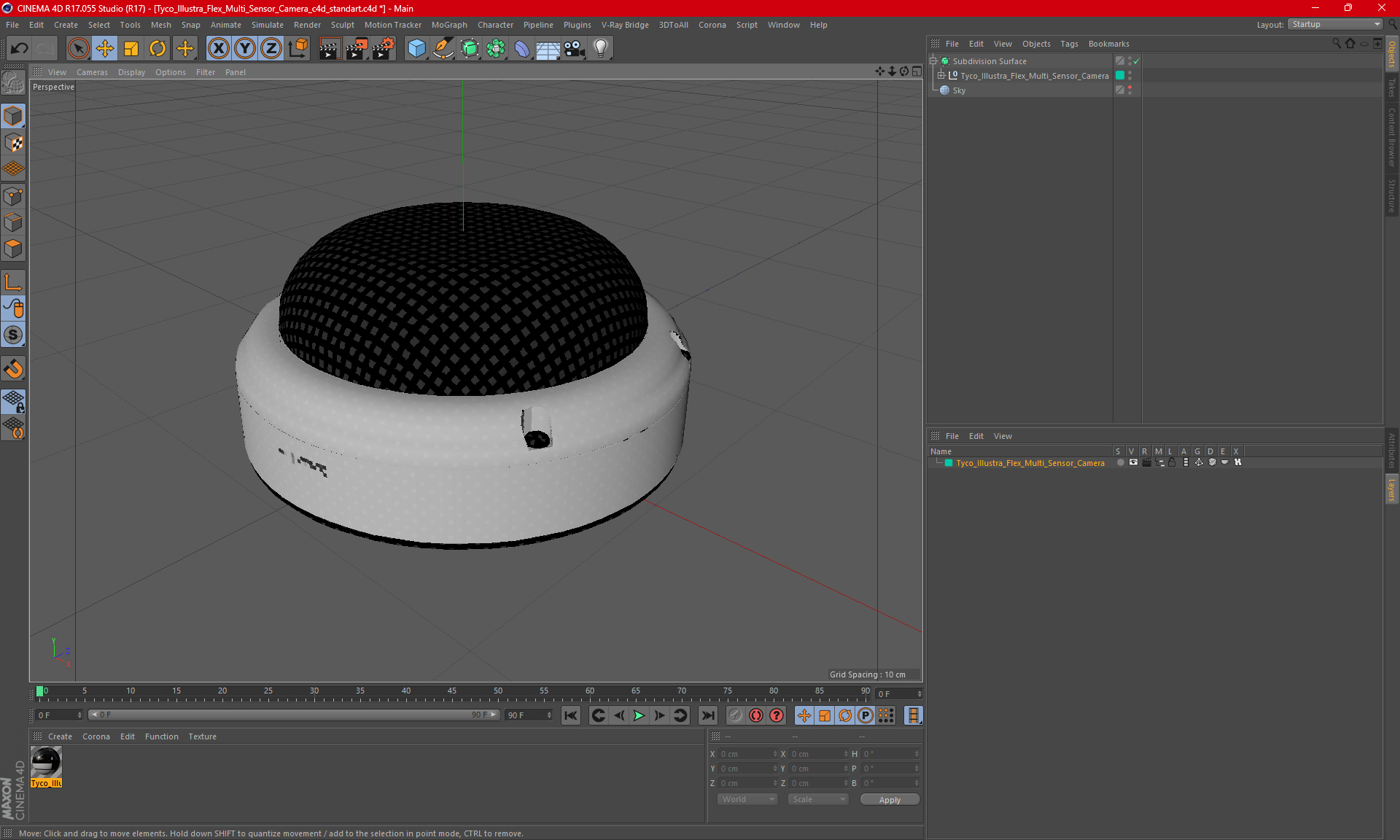The width and height of the screenshot is (1400, 840).
Task: Select the Scale tool
Action: point(131,49)
